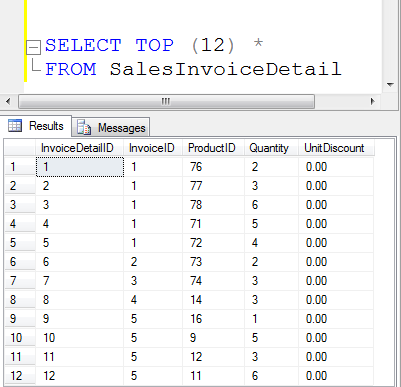Select row header 12 in results grid
401x387 pixels.
(x=20, y=376)
